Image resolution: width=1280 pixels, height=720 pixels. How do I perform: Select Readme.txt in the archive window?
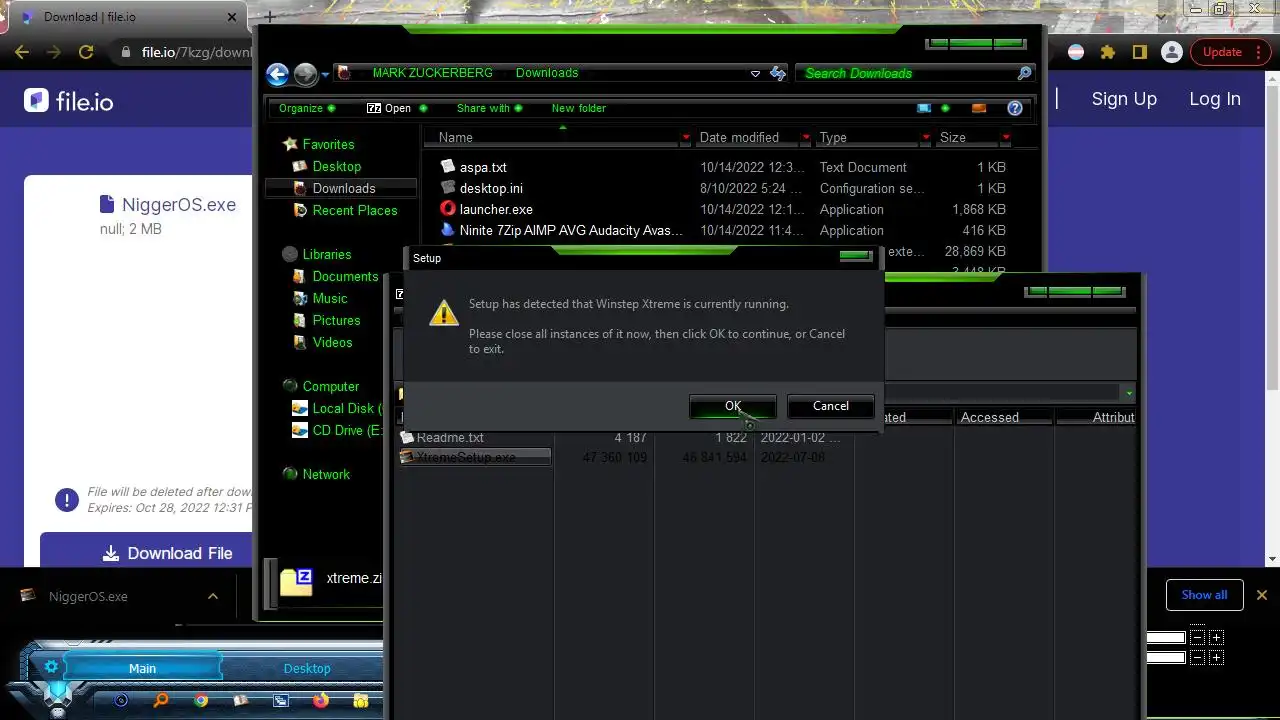tap(450, 437)
